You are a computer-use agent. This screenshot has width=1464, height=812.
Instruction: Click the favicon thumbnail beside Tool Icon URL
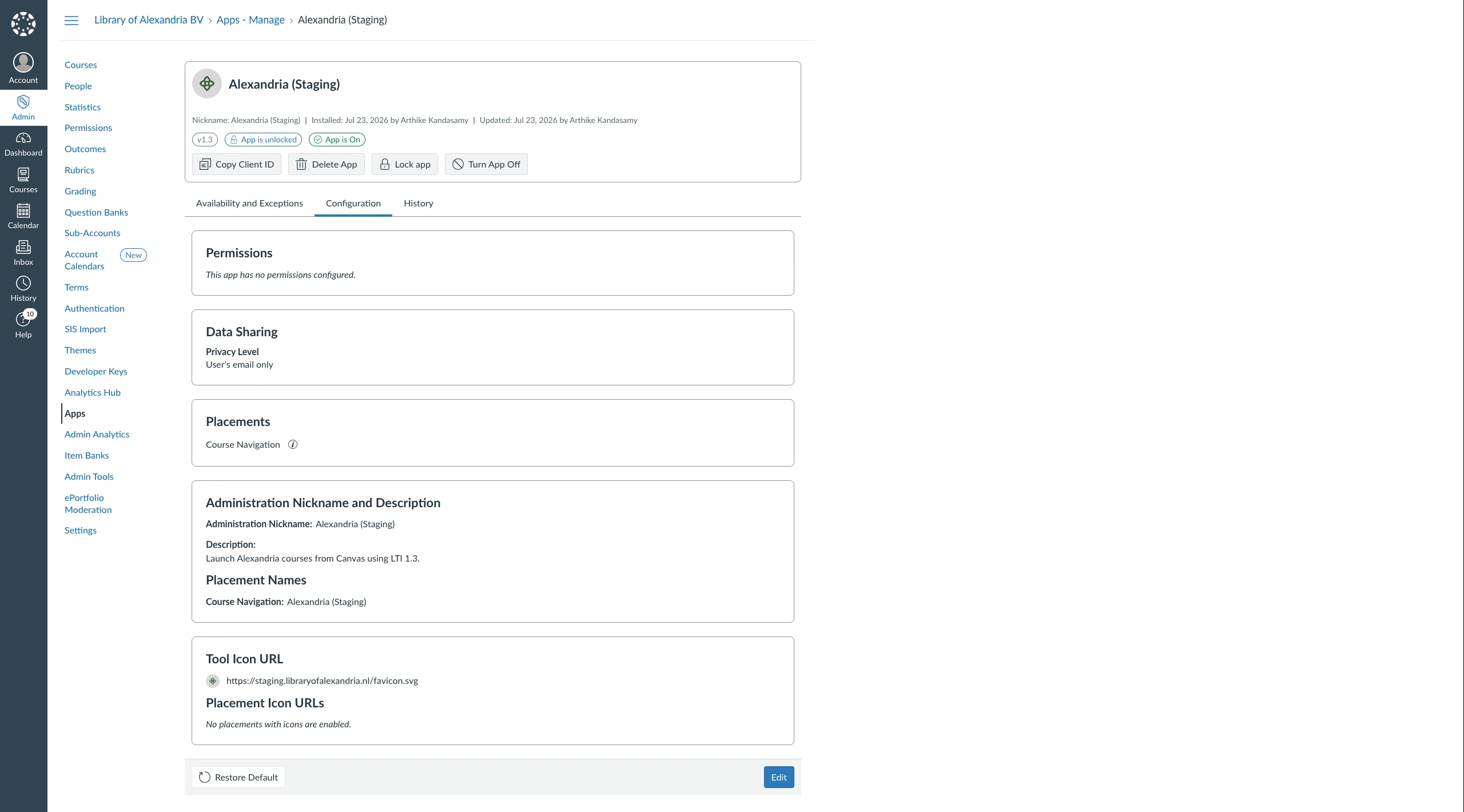(213, 680)
